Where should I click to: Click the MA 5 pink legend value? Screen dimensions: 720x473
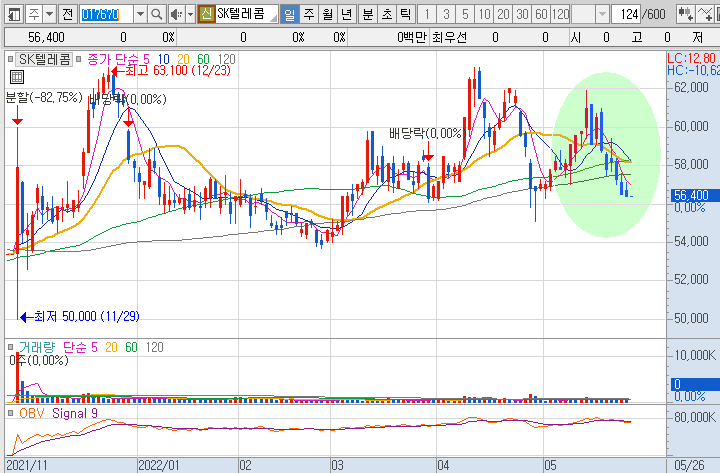click(x=146, y=59)
